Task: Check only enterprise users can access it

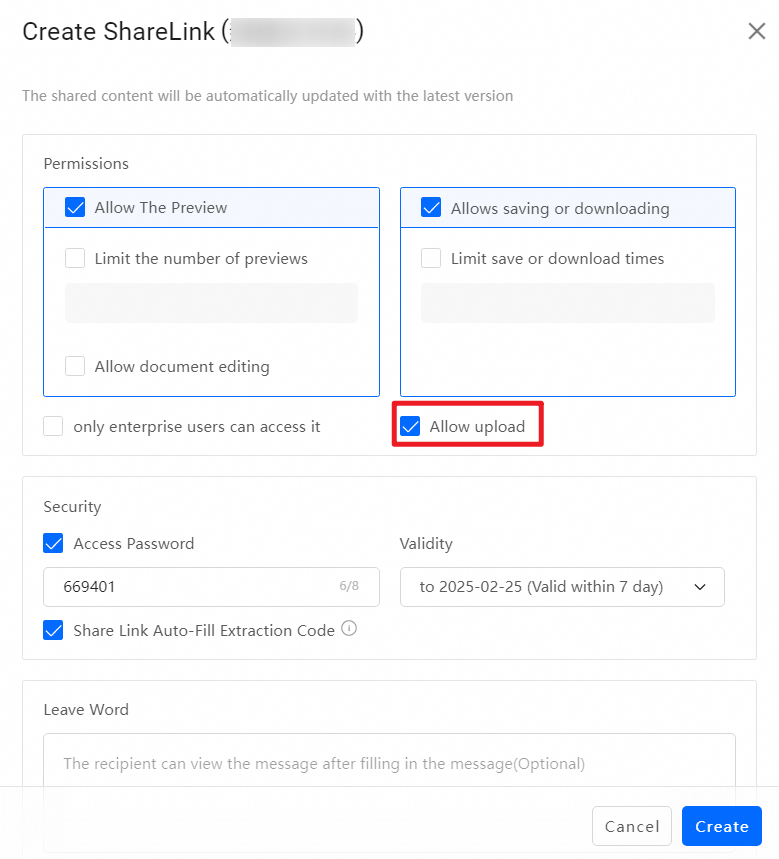Action: (x=53, y=426)
